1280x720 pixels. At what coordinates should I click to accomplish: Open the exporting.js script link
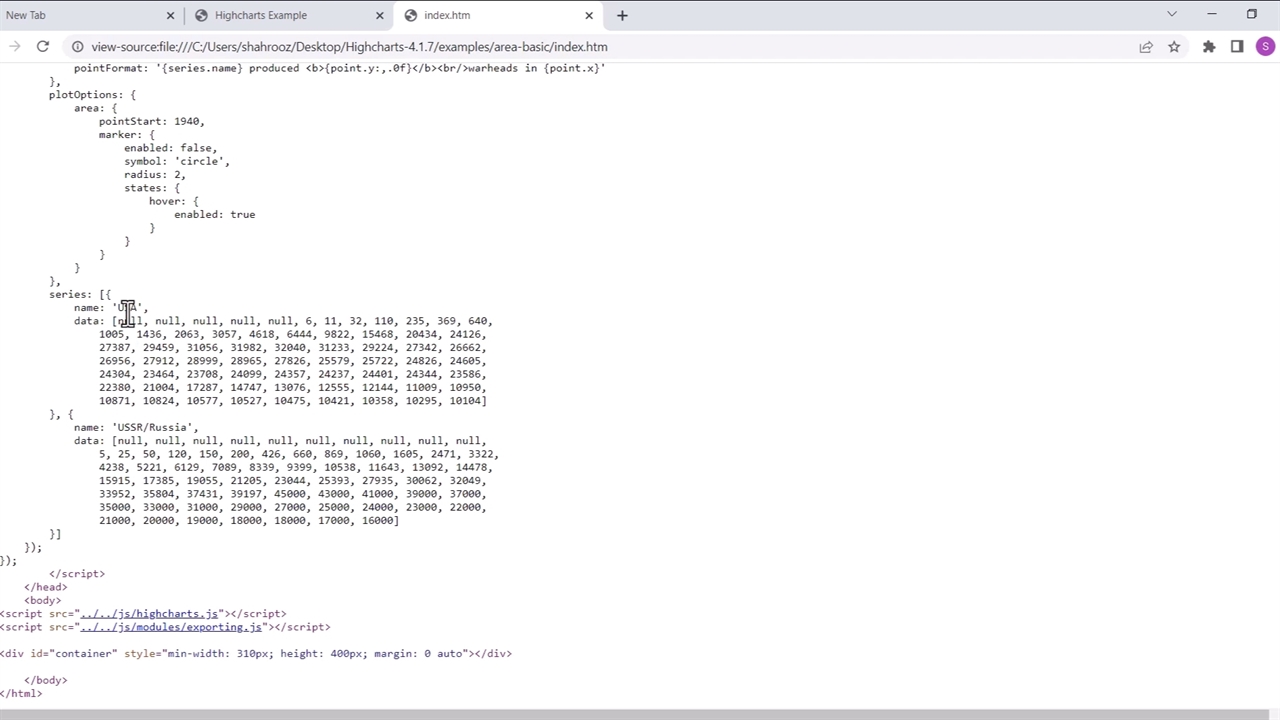click(x=171, y=627)
